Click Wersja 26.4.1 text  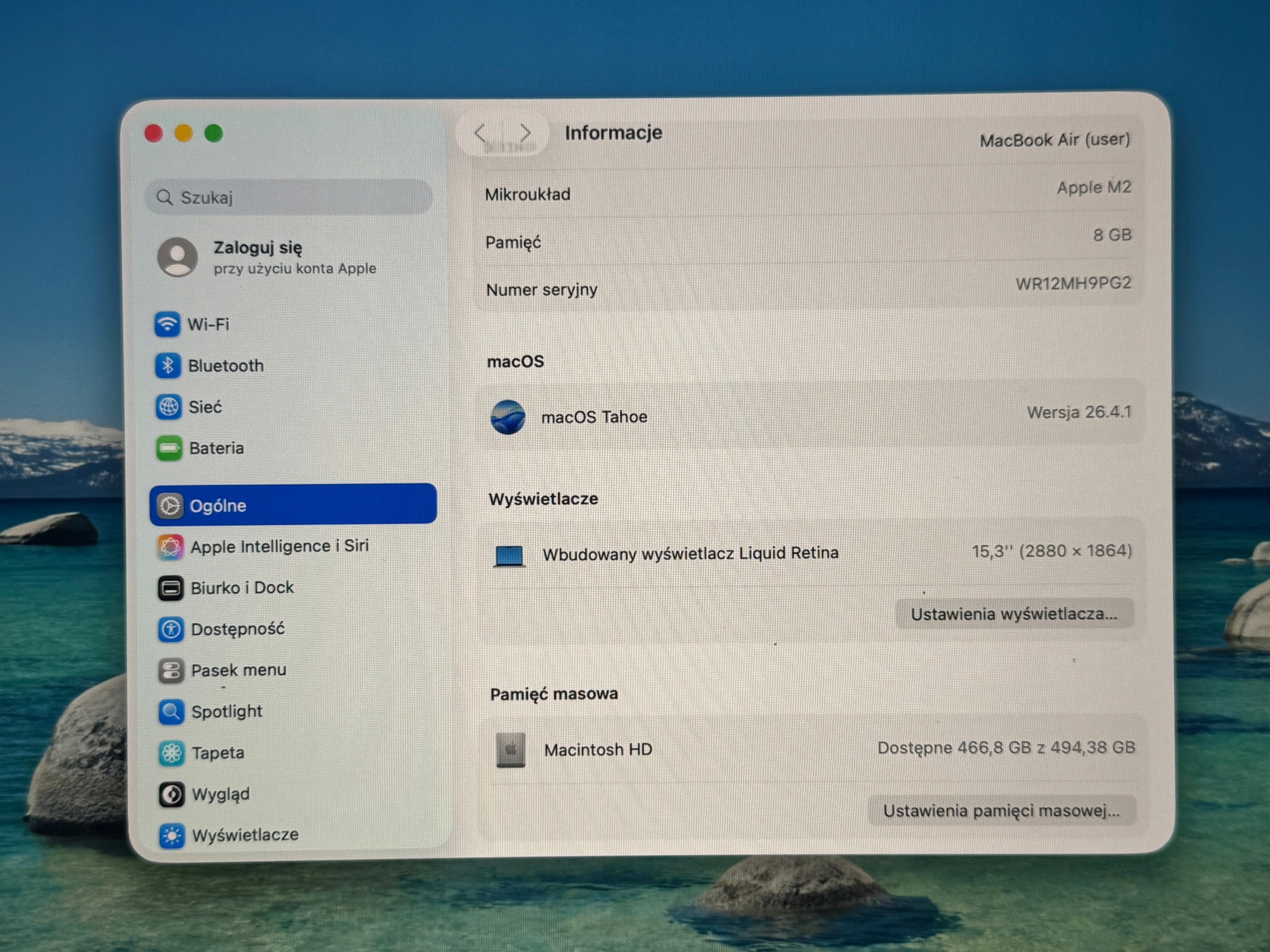pyautogui.click(x=1079, y=412)
